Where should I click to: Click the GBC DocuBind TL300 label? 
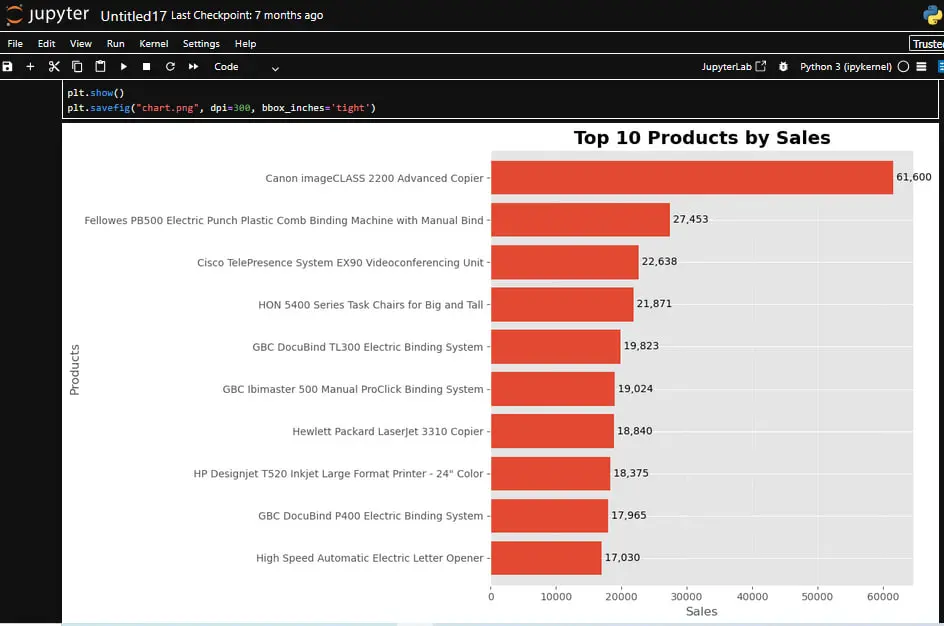point(368,347)
